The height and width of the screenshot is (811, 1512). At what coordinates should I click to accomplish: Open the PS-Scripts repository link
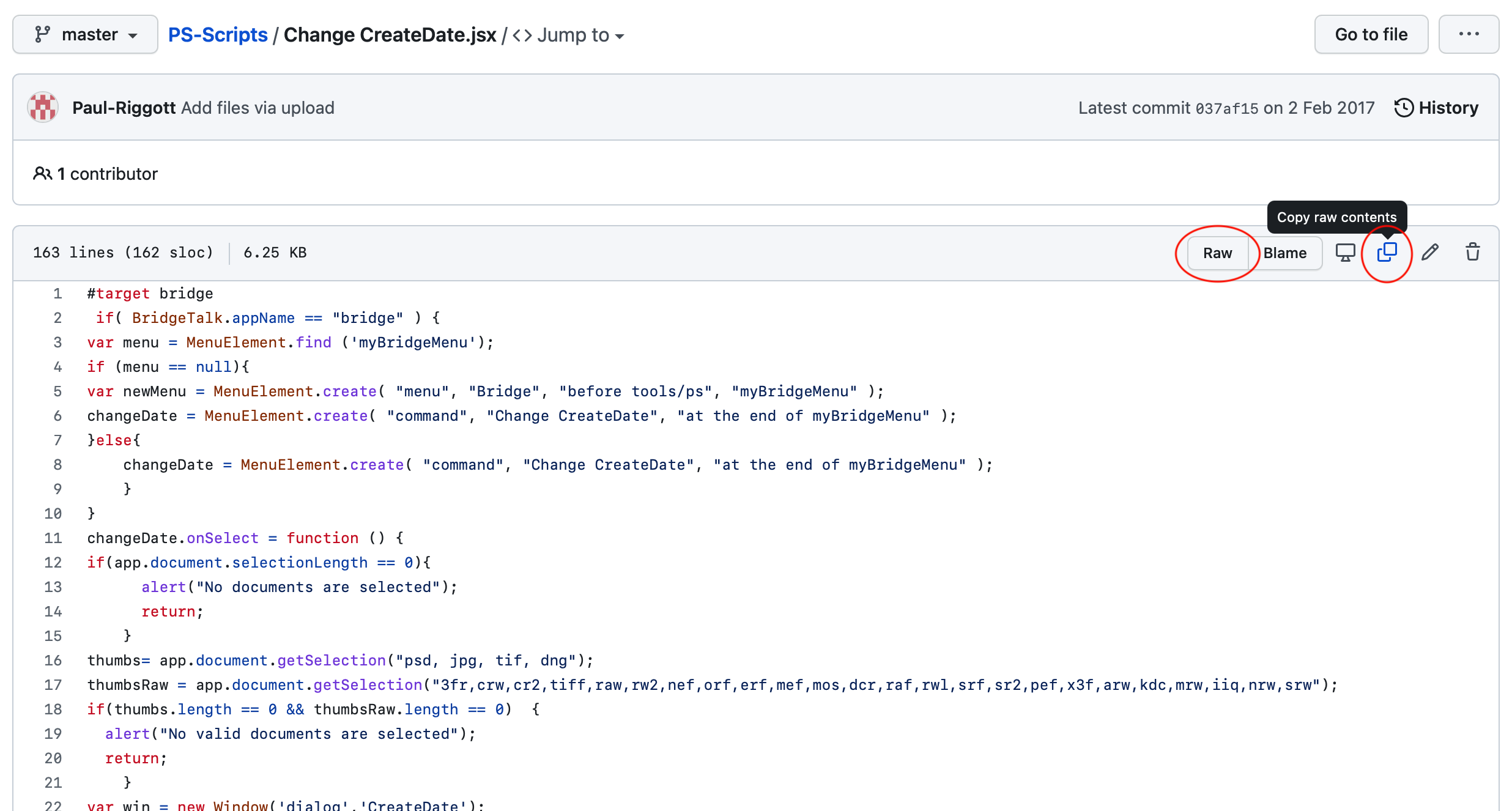pos(218,35)
